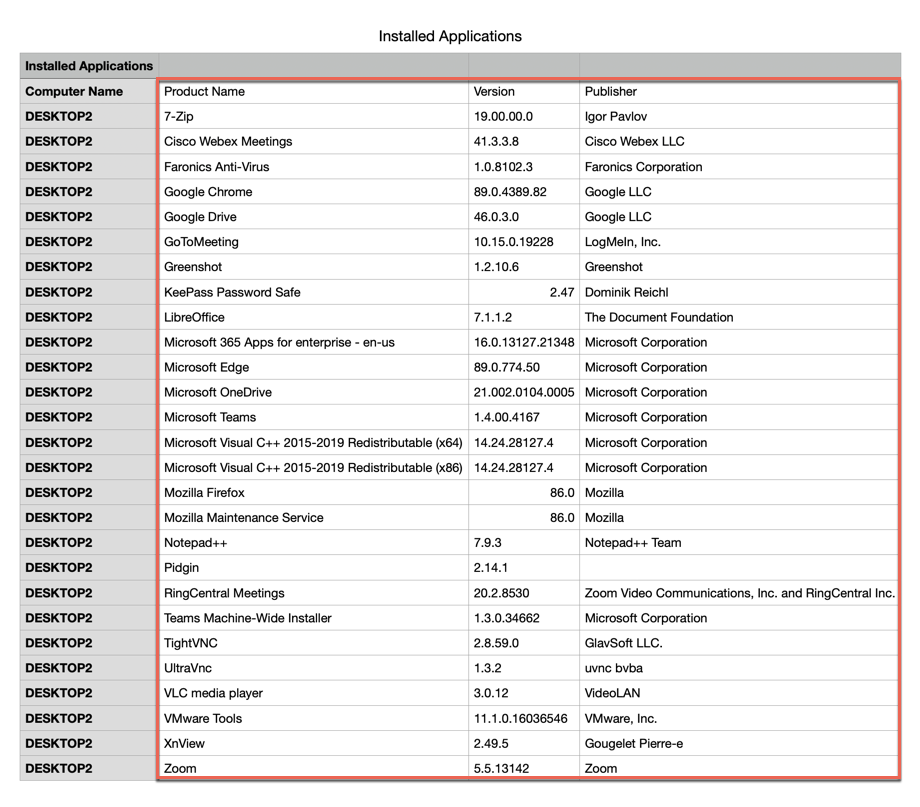Click the LibreOffice product cell
The height and width of the screenshot is (807, 920).
[313, 317]
